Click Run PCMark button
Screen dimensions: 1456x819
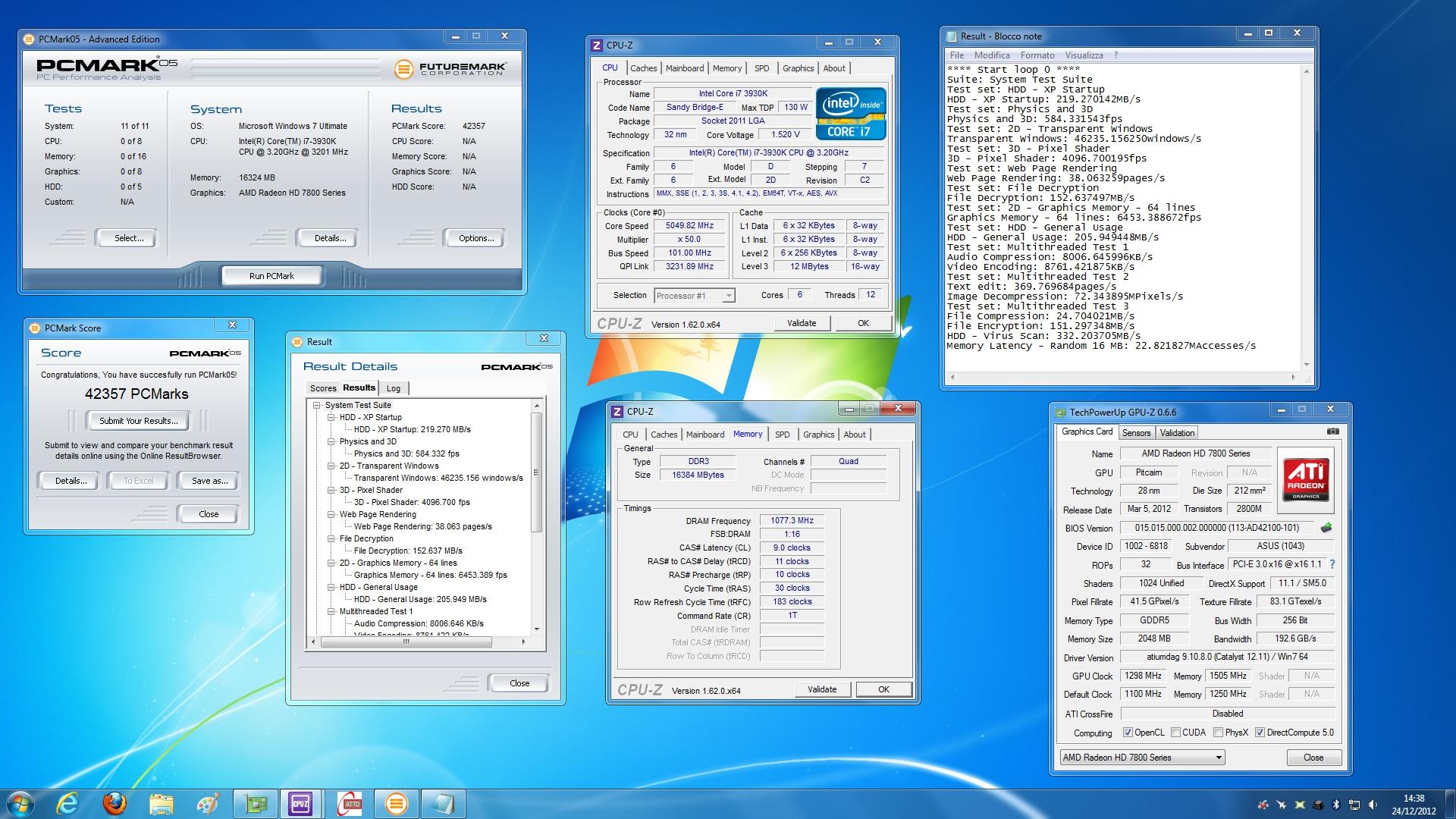click(271, 276)
